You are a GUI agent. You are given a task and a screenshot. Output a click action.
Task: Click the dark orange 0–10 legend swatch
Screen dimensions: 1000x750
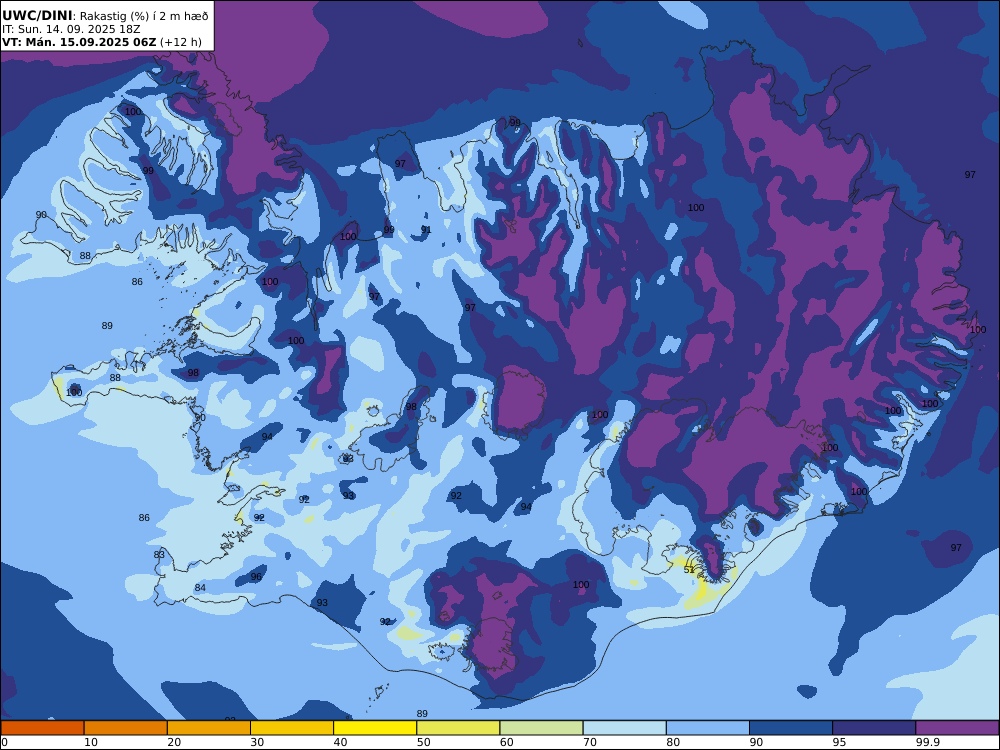tap(42, 728)
